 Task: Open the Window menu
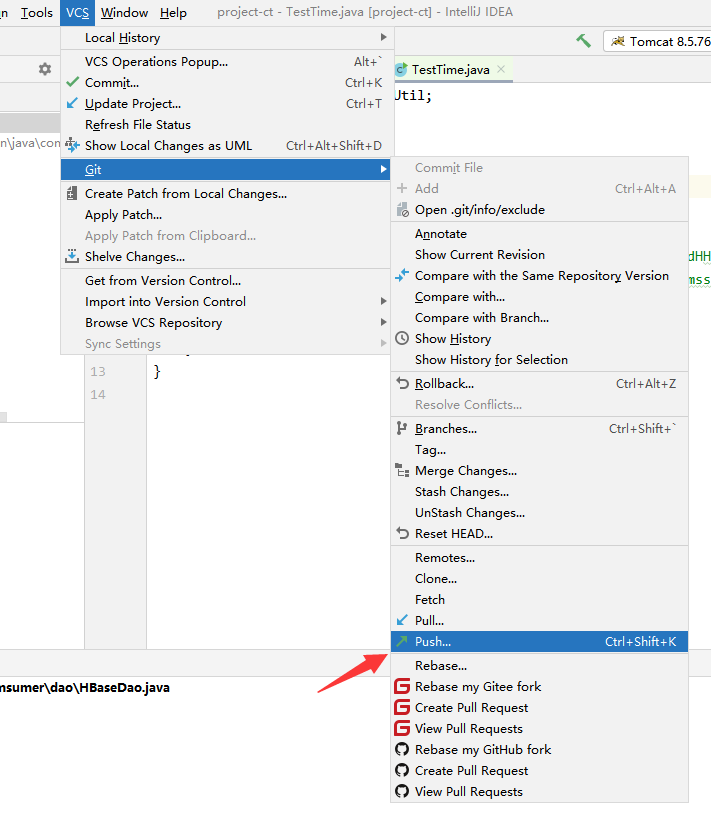(x=124, y=13)
